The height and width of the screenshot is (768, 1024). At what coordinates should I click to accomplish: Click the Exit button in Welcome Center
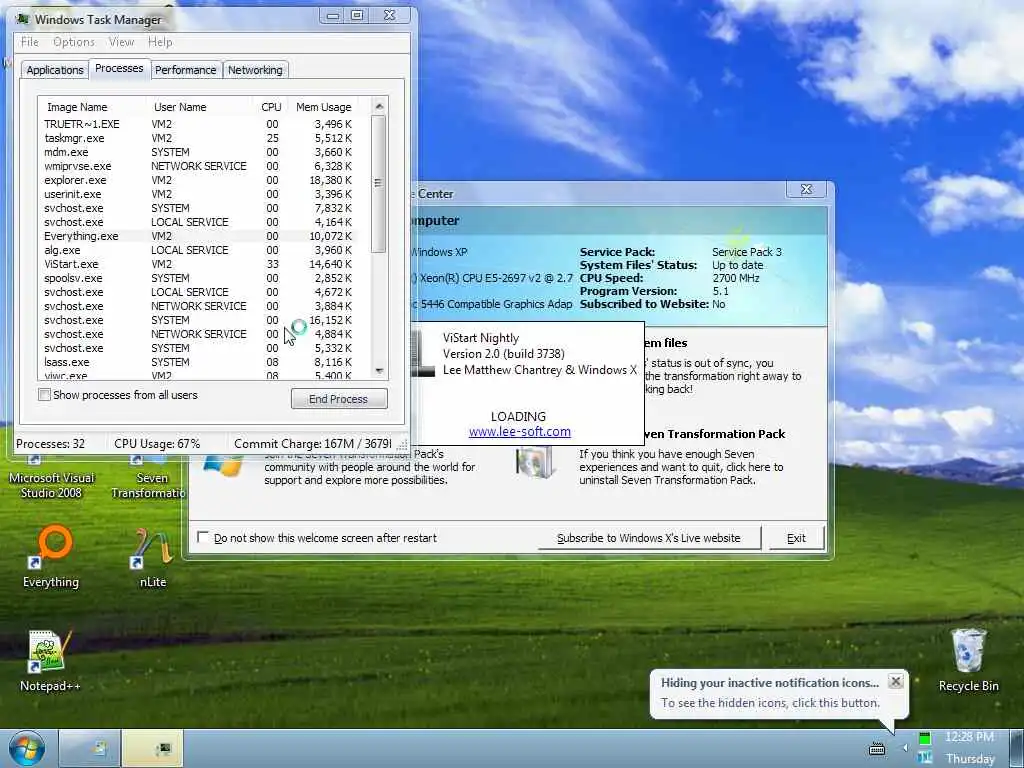point(796,538)
